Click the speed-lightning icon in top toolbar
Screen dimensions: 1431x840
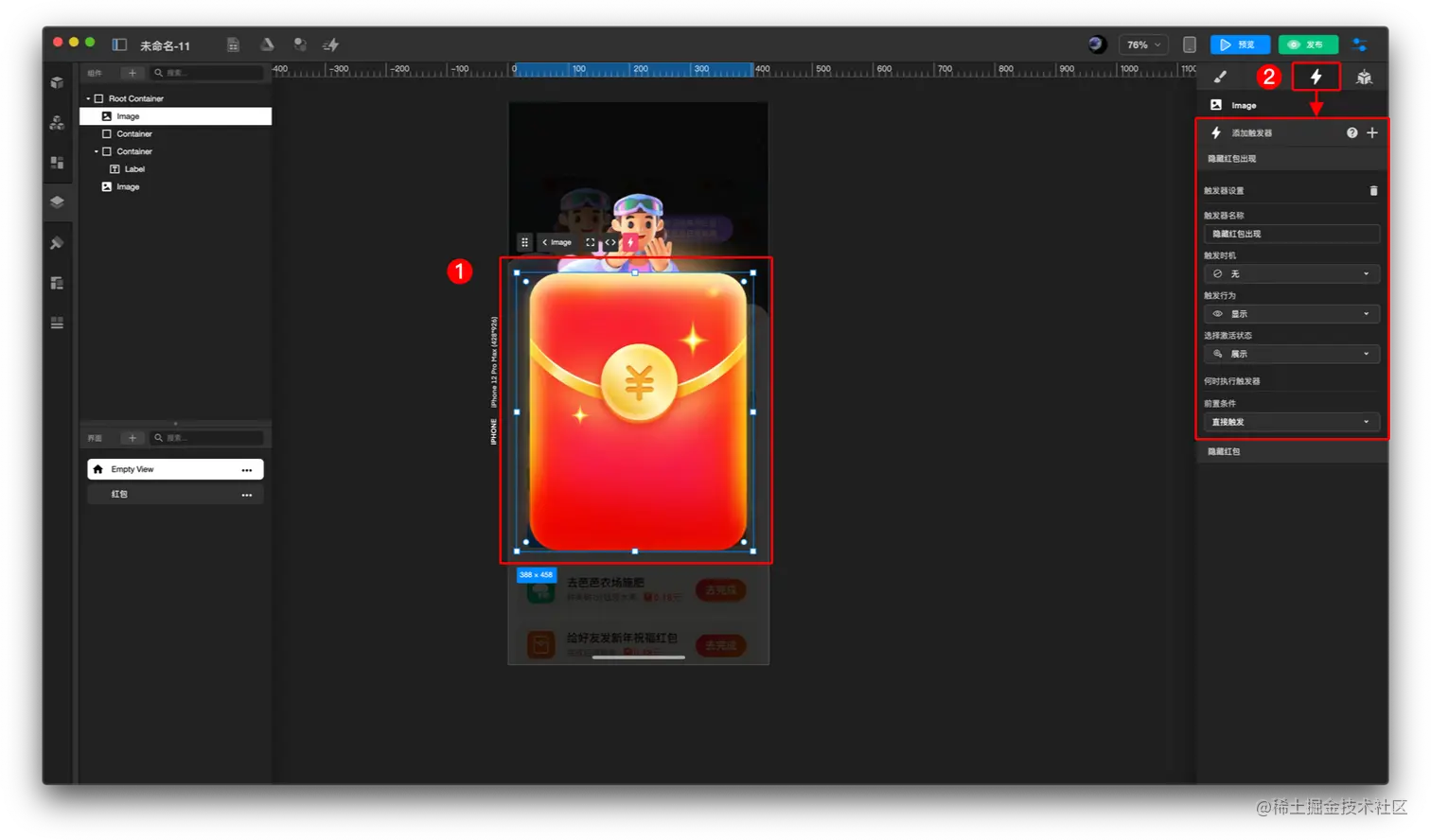(330, 44)
